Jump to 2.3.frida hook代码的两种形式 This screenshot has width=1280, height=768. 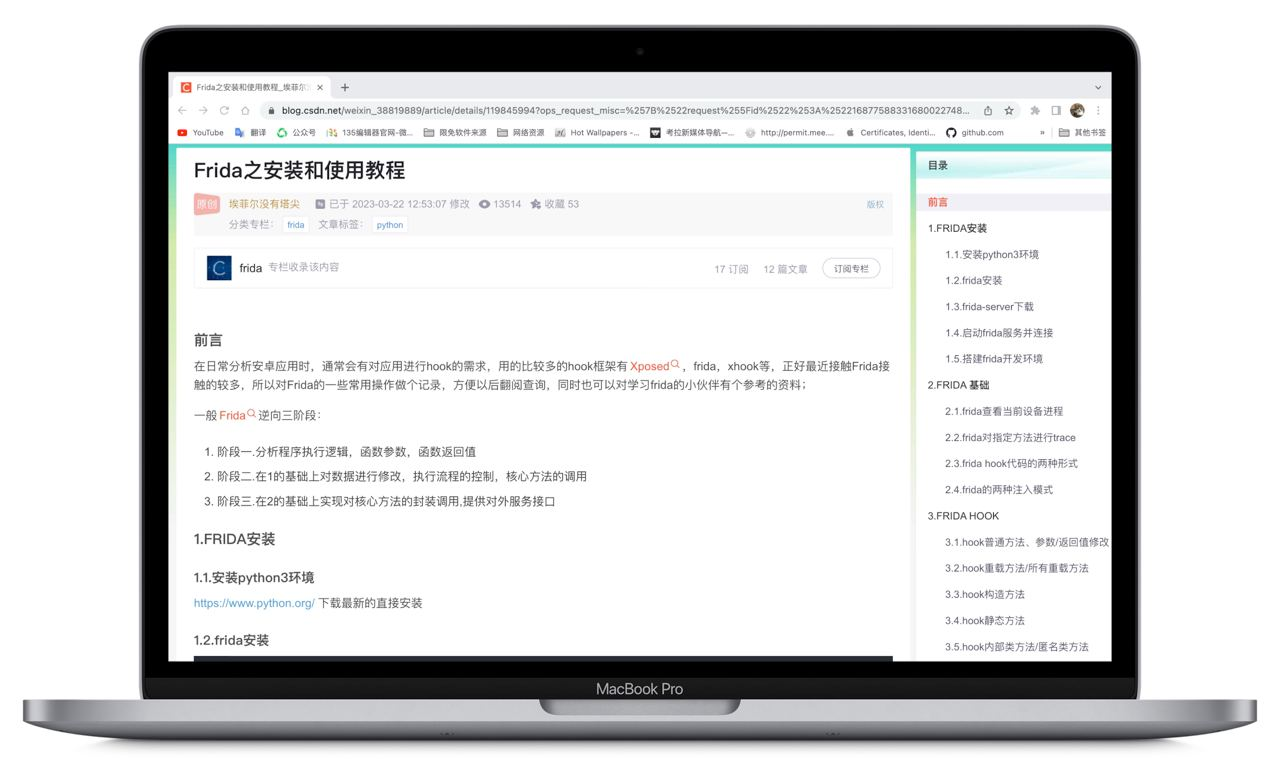coord(1011,463)
